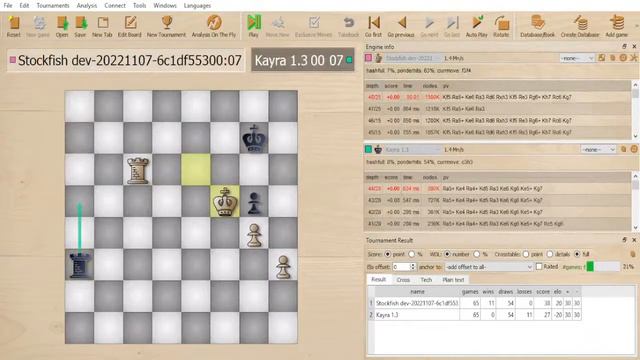The image size is (640, 360).
Task: Jump to the first move with Go first
Action: point(373,26)
